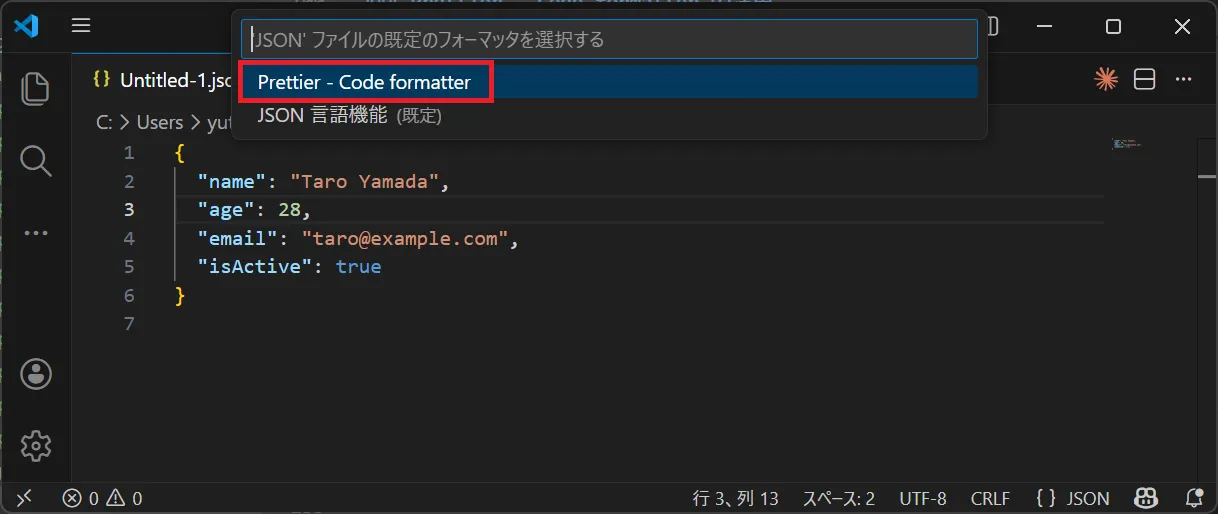Click the number 28 value
This screenshot has width=1218, height=514.
point(290,210)
